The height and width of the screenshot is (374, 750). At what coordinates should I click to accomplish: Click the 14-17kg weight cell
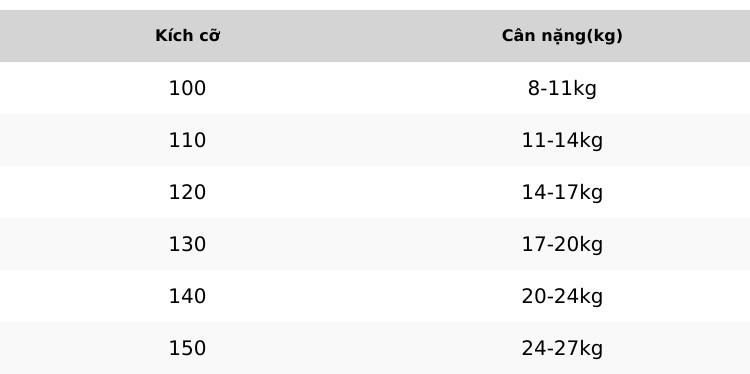(x=562, y=192)
